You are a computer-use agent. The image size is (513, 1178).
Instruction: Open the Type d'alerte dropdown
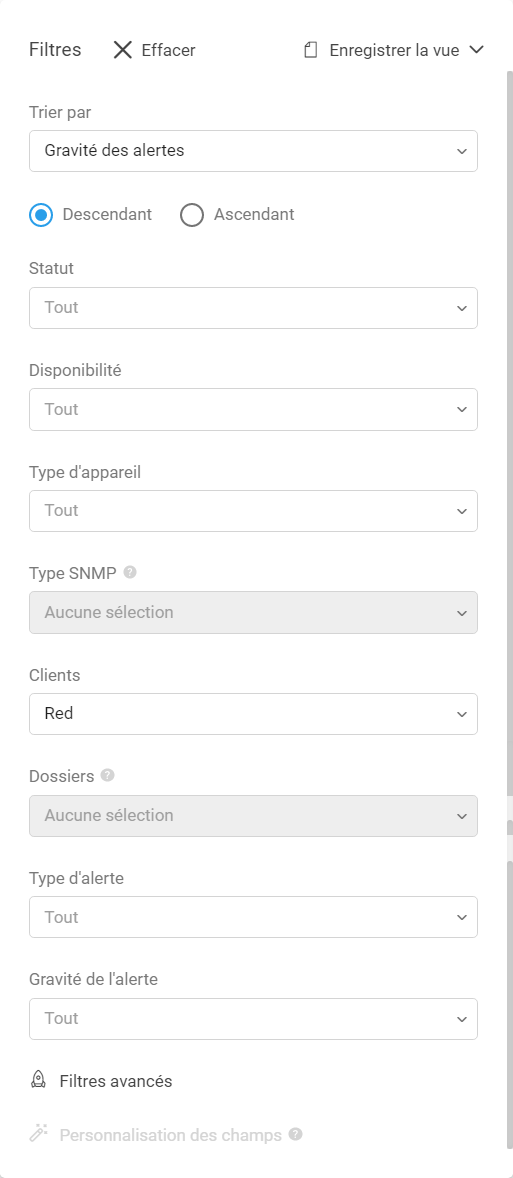point(253,917)
